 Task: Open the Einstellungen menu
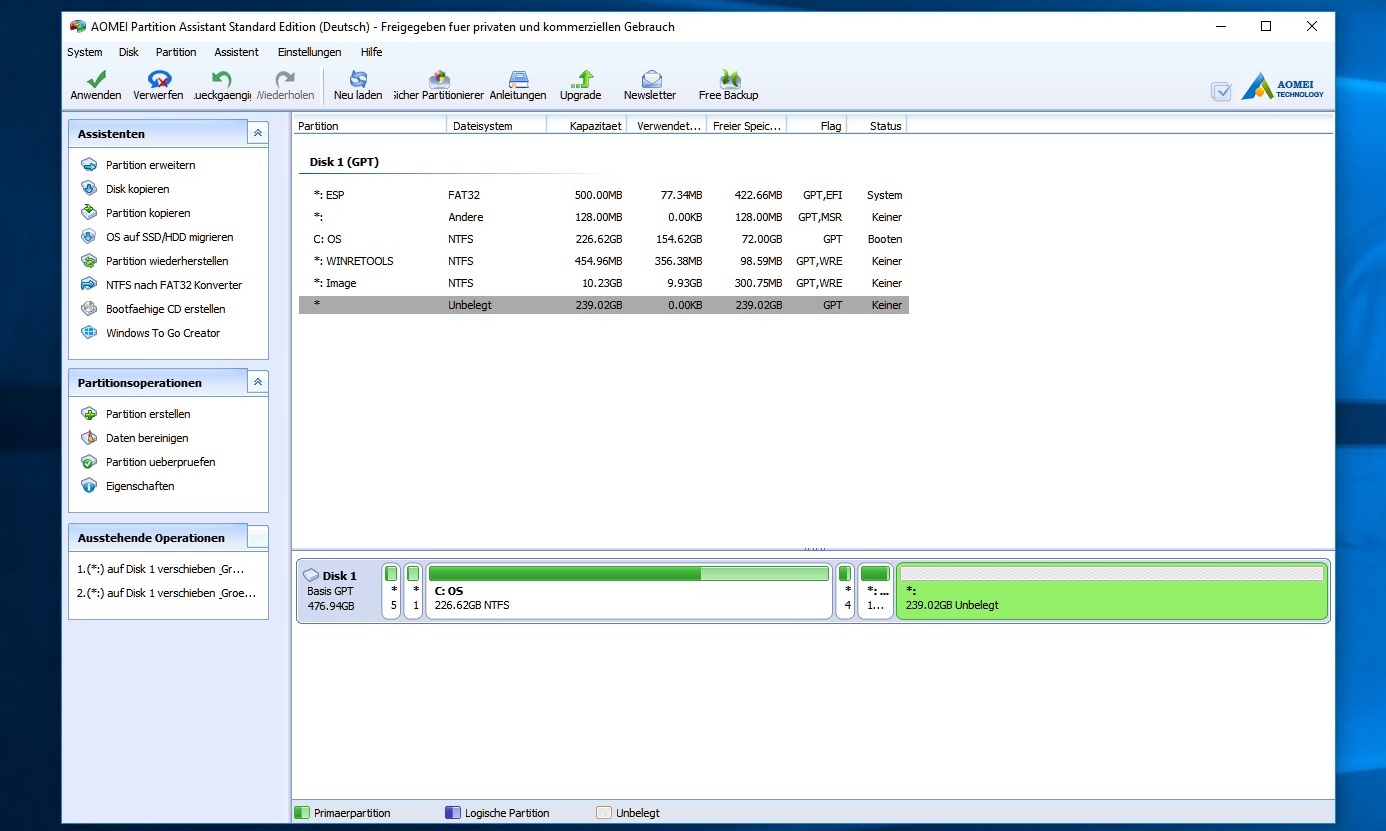[309, 52]
